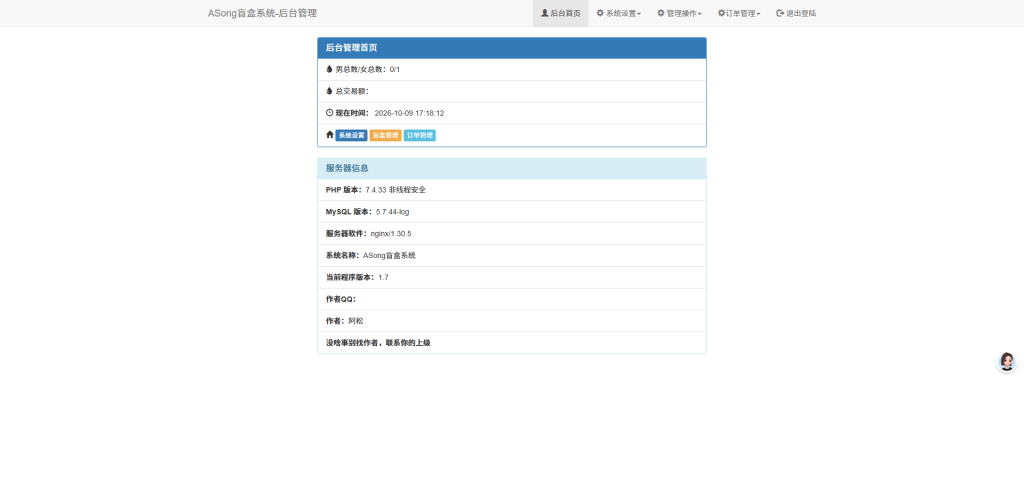This screenshot has height=490, width=1024.
Task: Click the 男总数/女总数 0/1 value
Action: 394,69
